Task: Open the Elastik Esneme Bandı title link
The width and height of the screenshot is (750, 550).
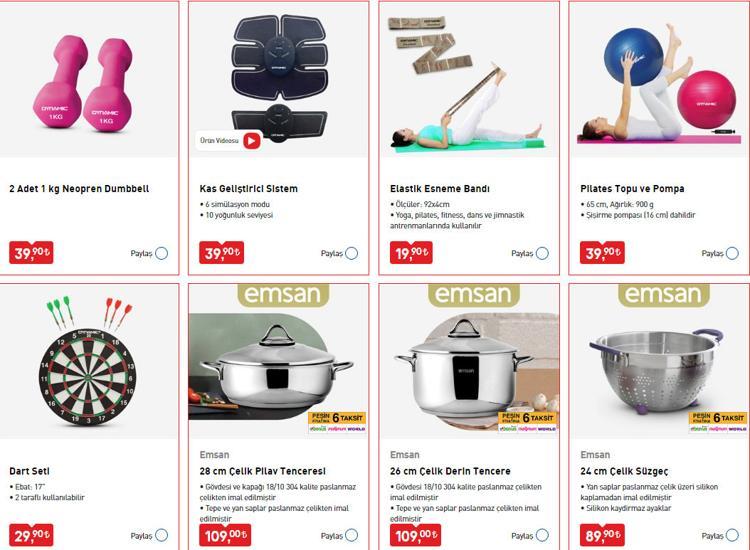Action: click(440, 188)
